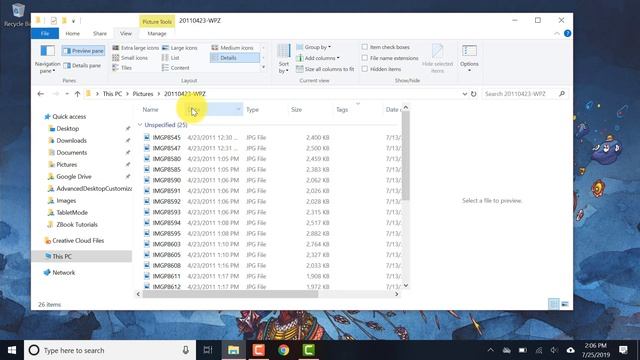640x360 pixels.
Task: Open the Add columns dropdown
Action: pyautogui.click(x=318, y=58)
